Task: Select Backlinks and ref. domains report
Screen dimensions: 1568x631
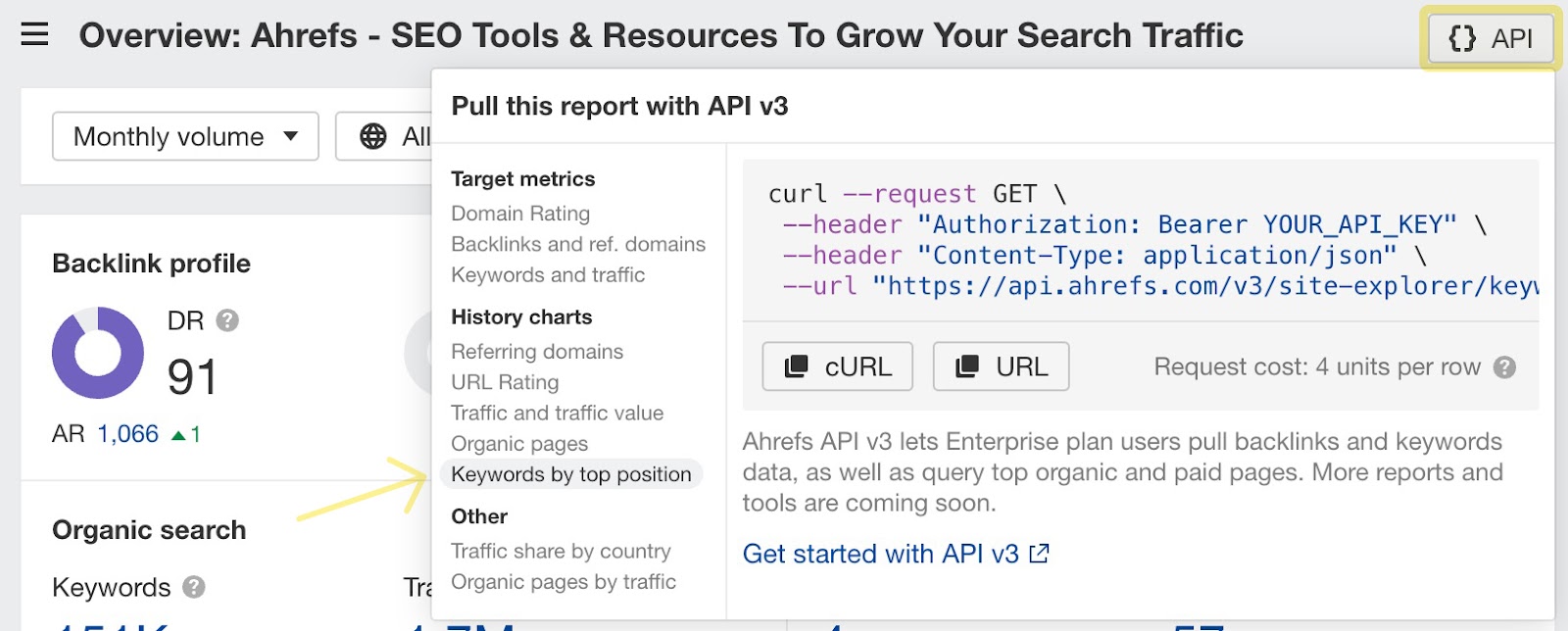Action: 578,244
